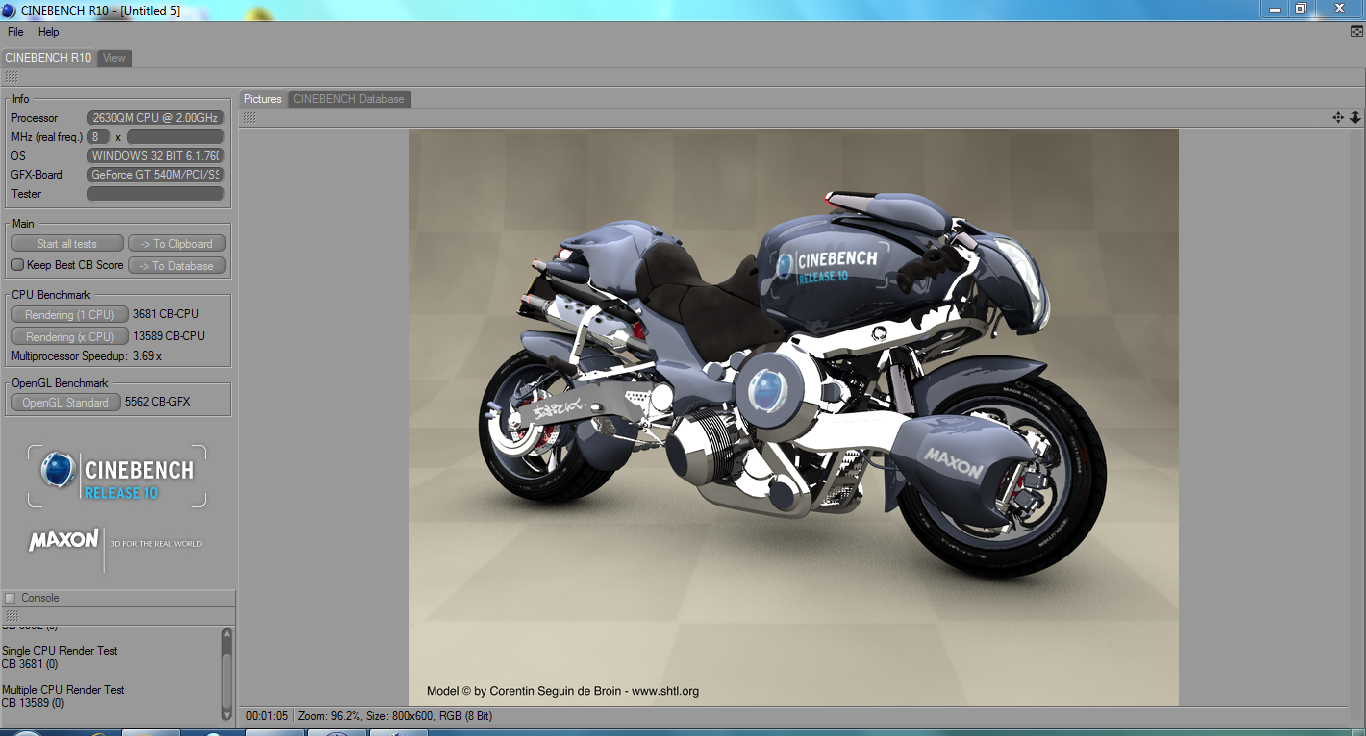The image size is (1366, 736).
Task: Click the empty field after the MHz x
Action: pos(175,137)
